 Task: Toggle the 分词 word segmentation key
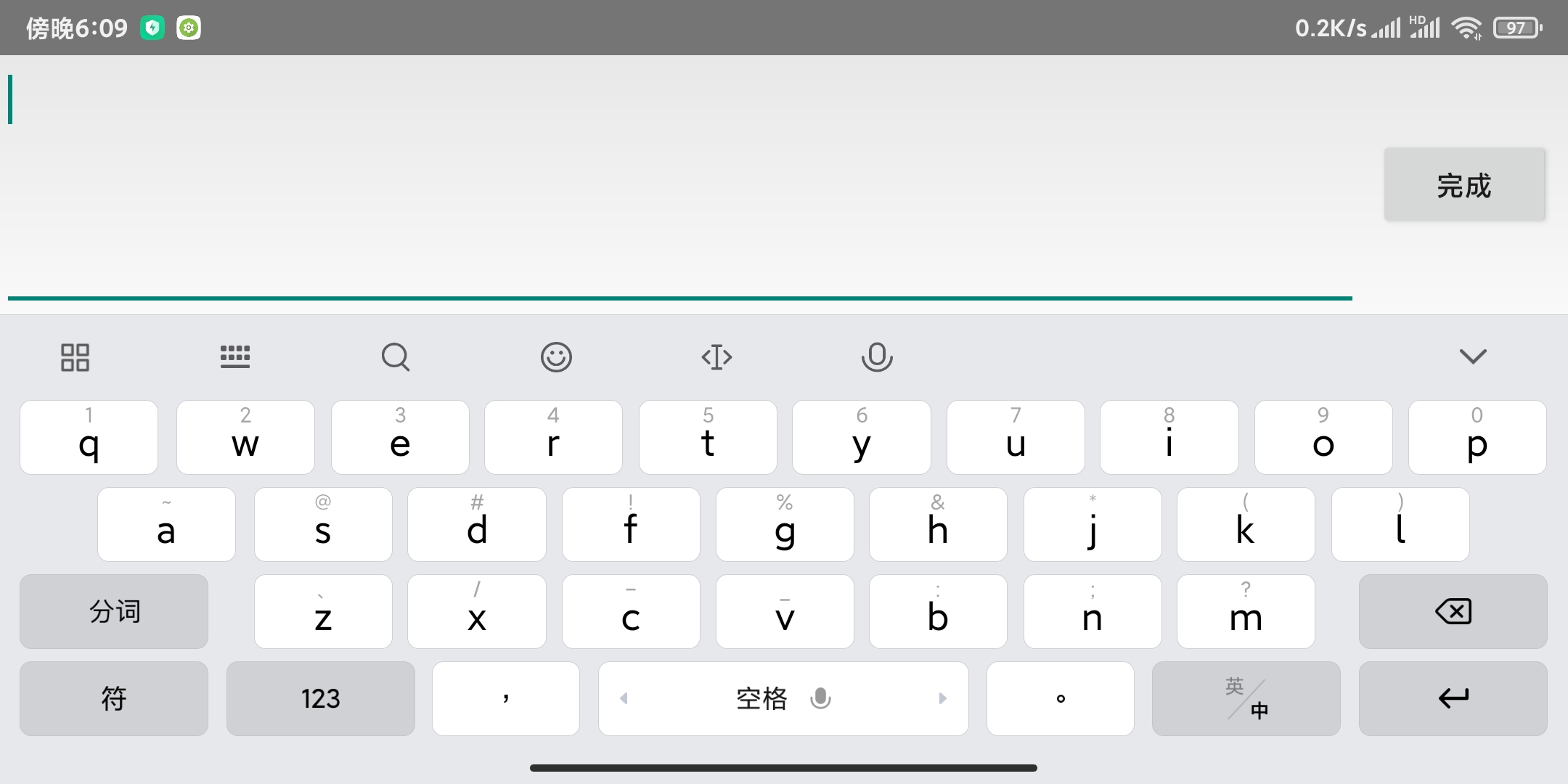pos(114,611)
